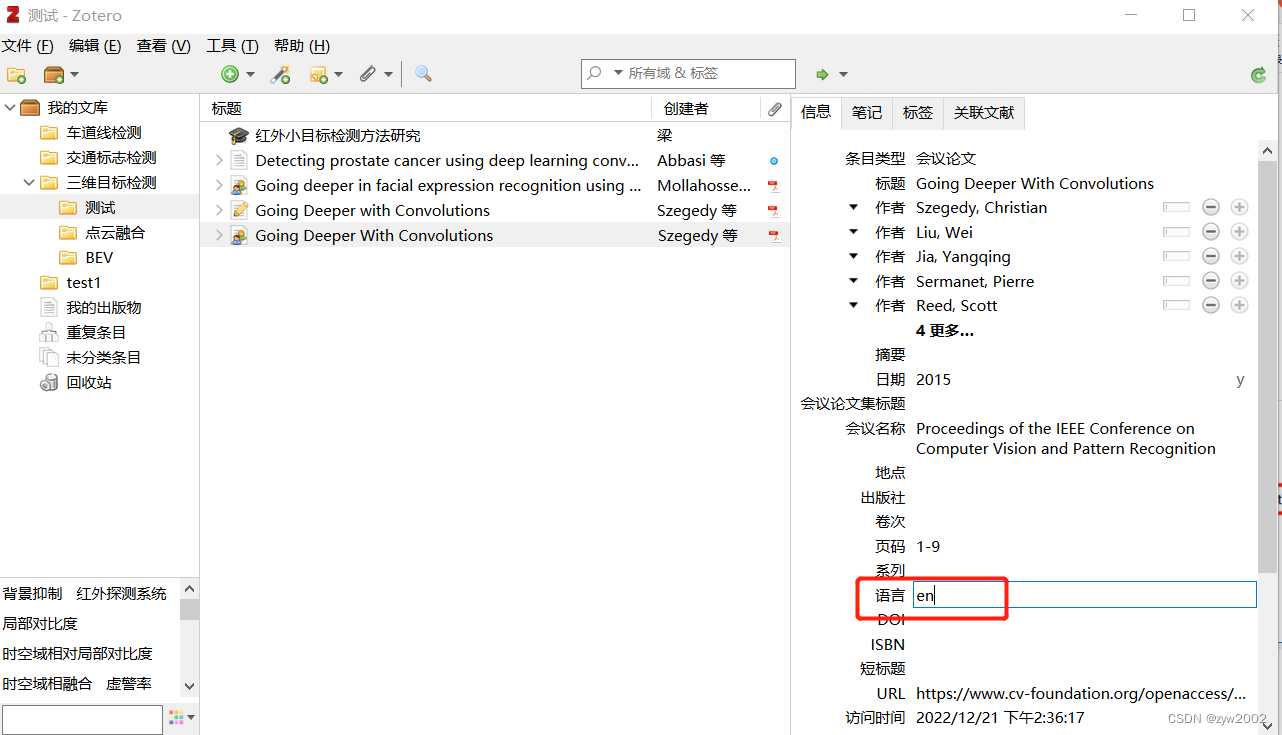Click the Add Attachment paperclip icon
This screenshot has width=1282, height=735.
[x=367, y=74]
